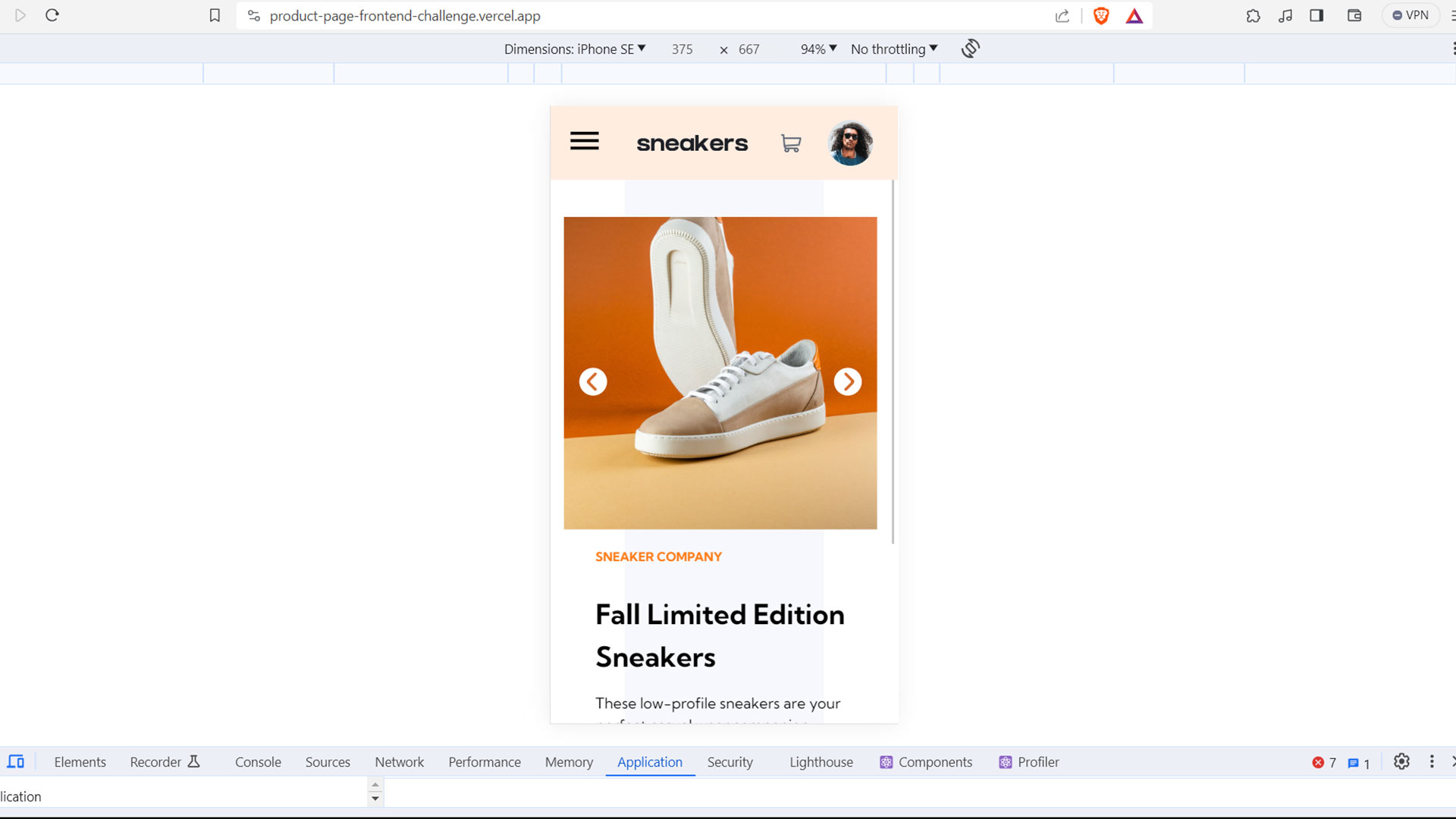Expand the Dimensions iPhone SE dropdown
The width and height of the screenshot is (1456, 819).
[x=575, y=49]
